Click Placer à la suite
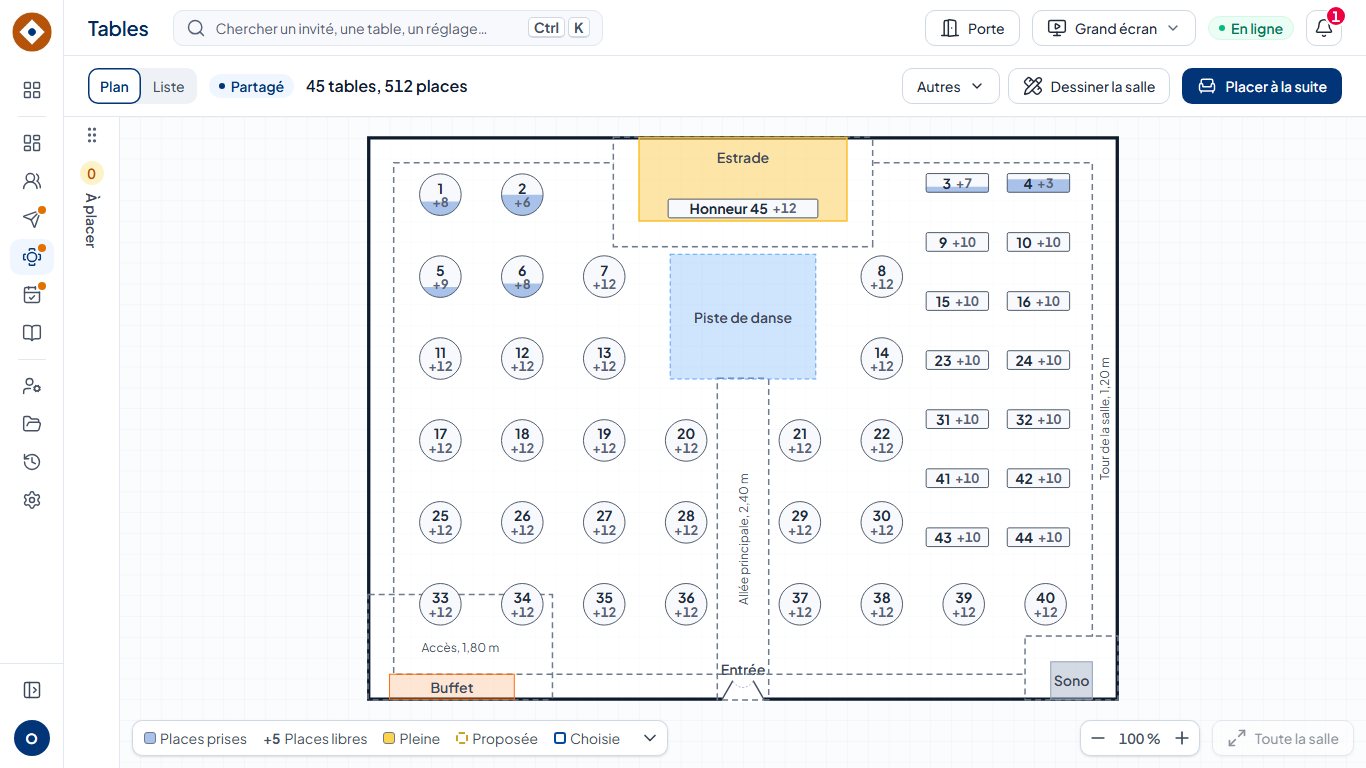The image size is (1366, 768). [x=1262, y=86]
